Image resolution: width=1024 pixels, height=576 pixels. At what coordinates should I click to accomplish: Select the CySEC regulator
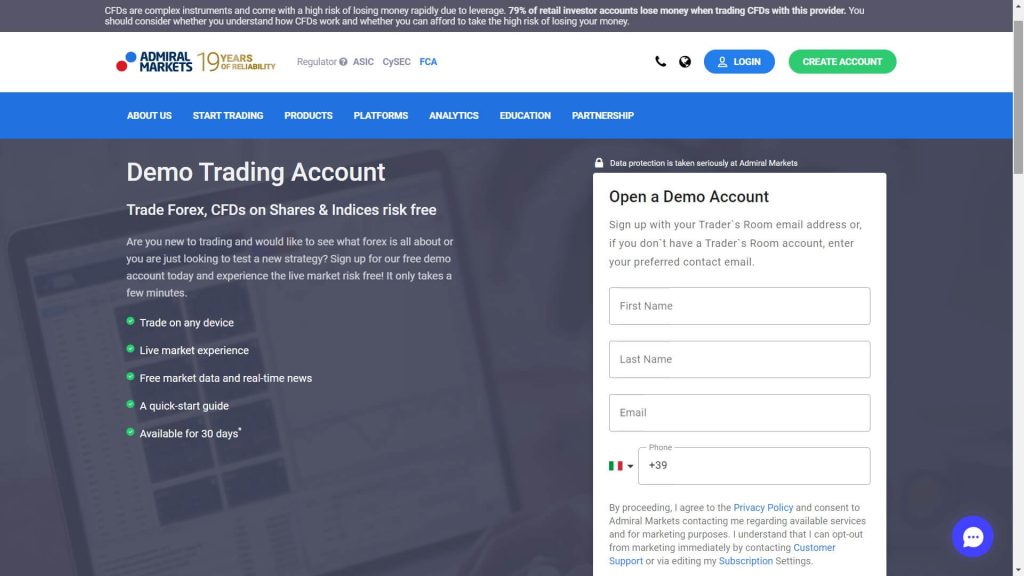[x=396, y=62]
